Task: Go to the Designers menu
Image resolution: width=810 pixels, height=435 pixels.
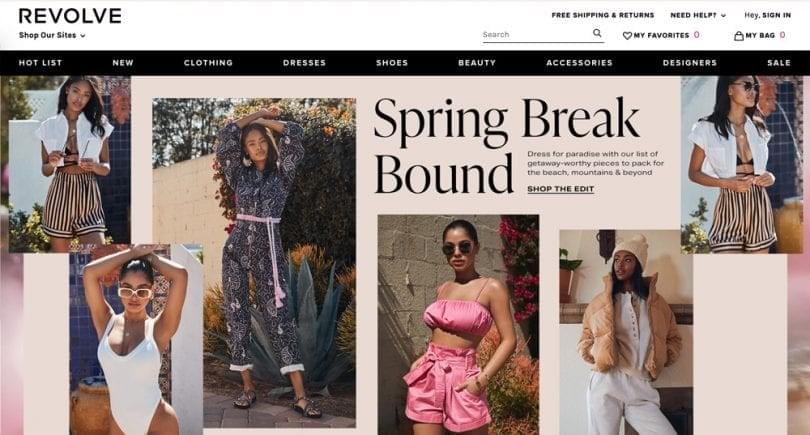Action: point(690,63)
